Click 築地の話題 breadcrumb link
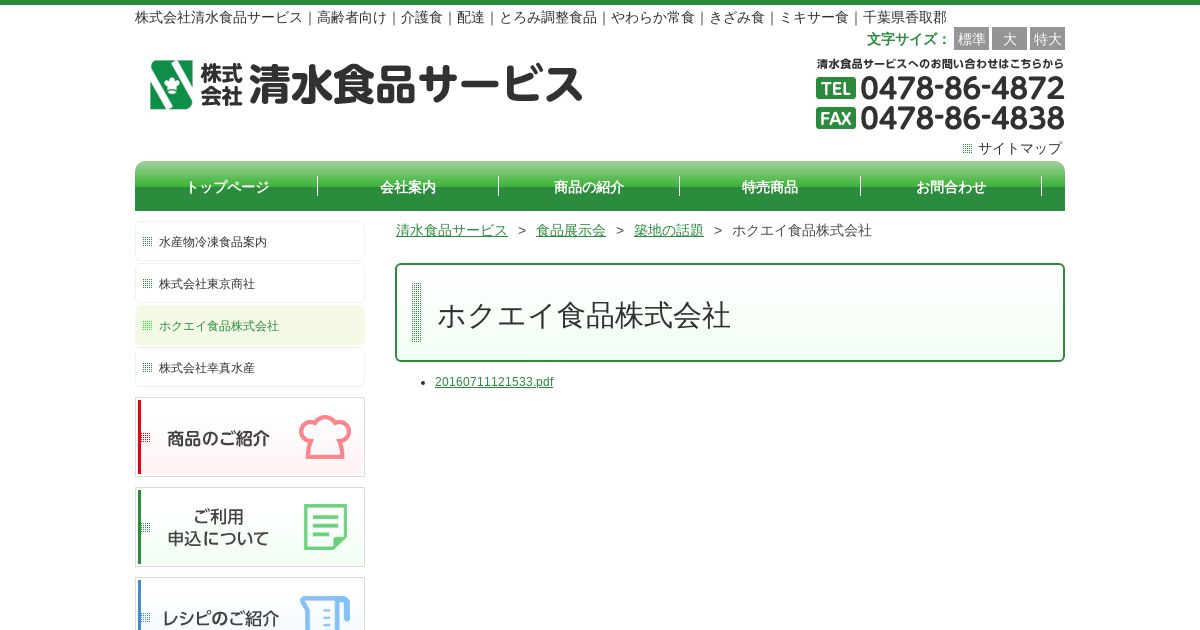1200x630 pixels. click(669, 230)
